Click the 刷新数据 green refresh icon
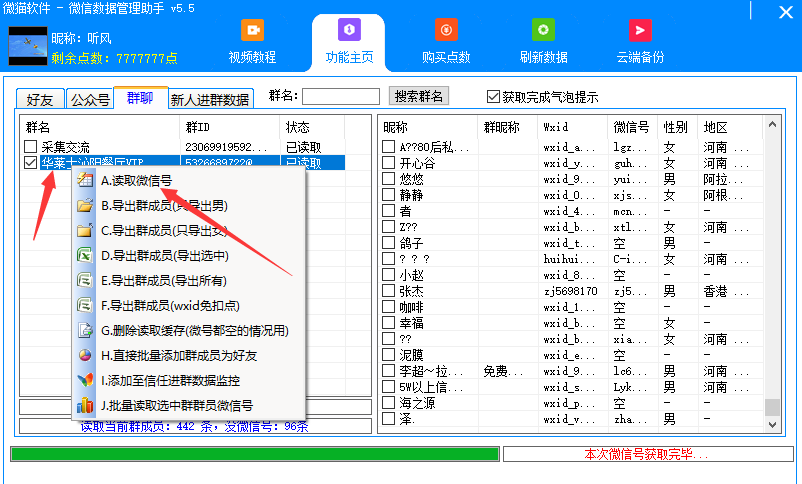The height and width of the screenshot is (484, 802). coord(543,31)
